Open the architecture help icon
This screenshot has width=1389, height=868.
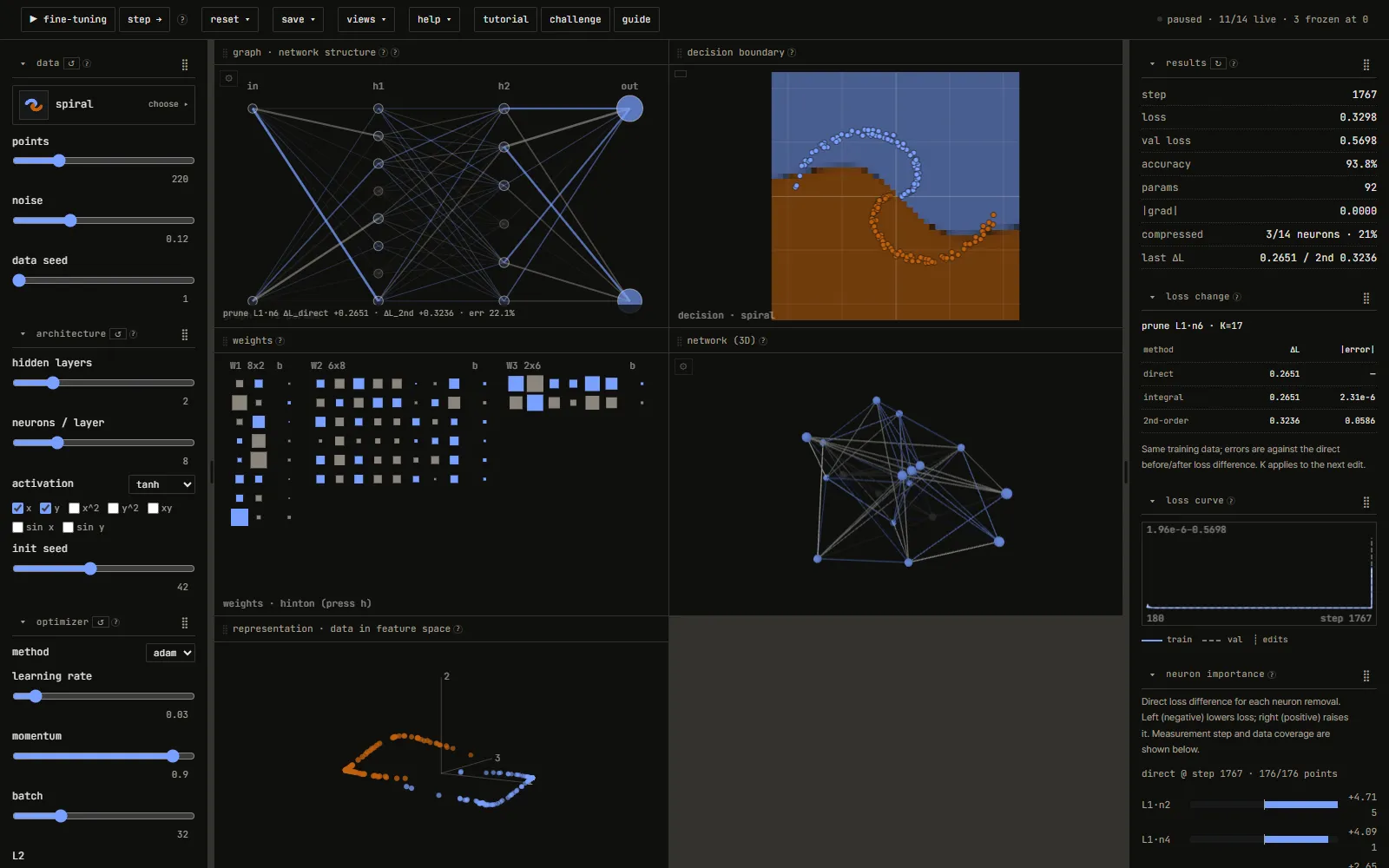tap(133, 334)
